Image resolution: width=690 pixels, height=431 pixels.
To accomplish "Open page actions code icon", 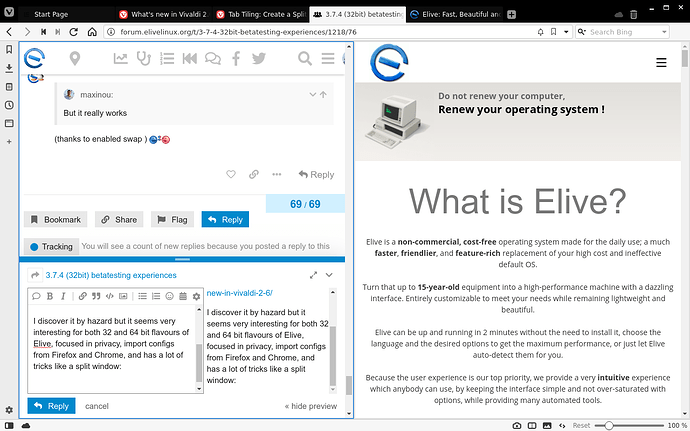I will coord(562,425).
